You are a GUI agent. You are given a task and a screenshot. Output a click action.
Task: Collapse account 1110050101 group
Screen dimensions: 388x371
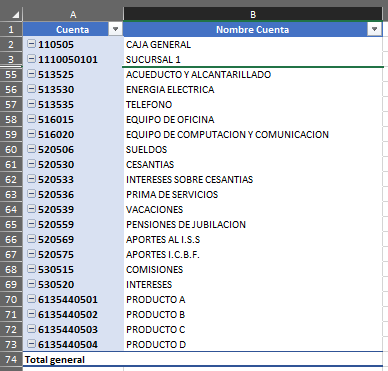click(31, 59)
